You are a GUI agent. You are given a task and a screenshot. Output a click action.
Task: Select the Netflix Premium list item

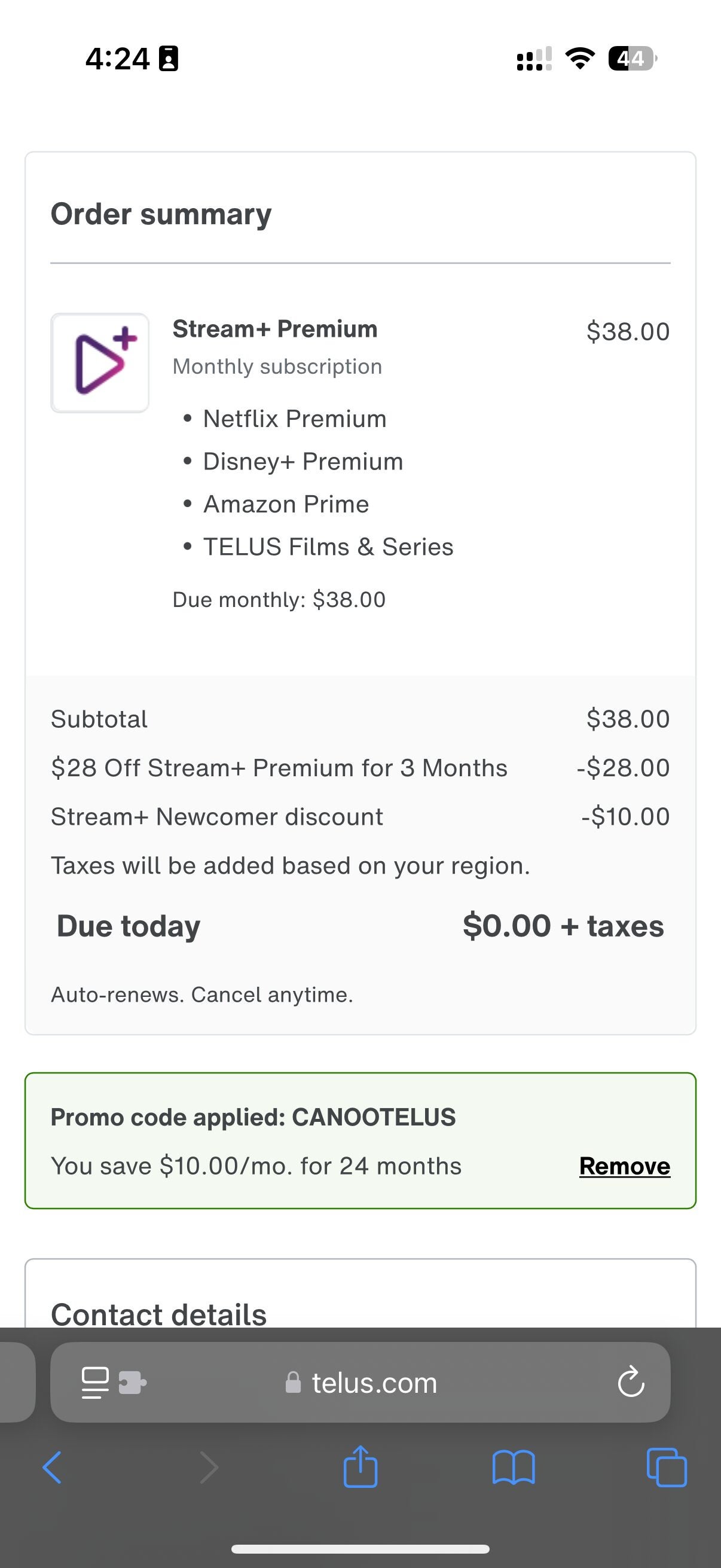click(295, 418)
